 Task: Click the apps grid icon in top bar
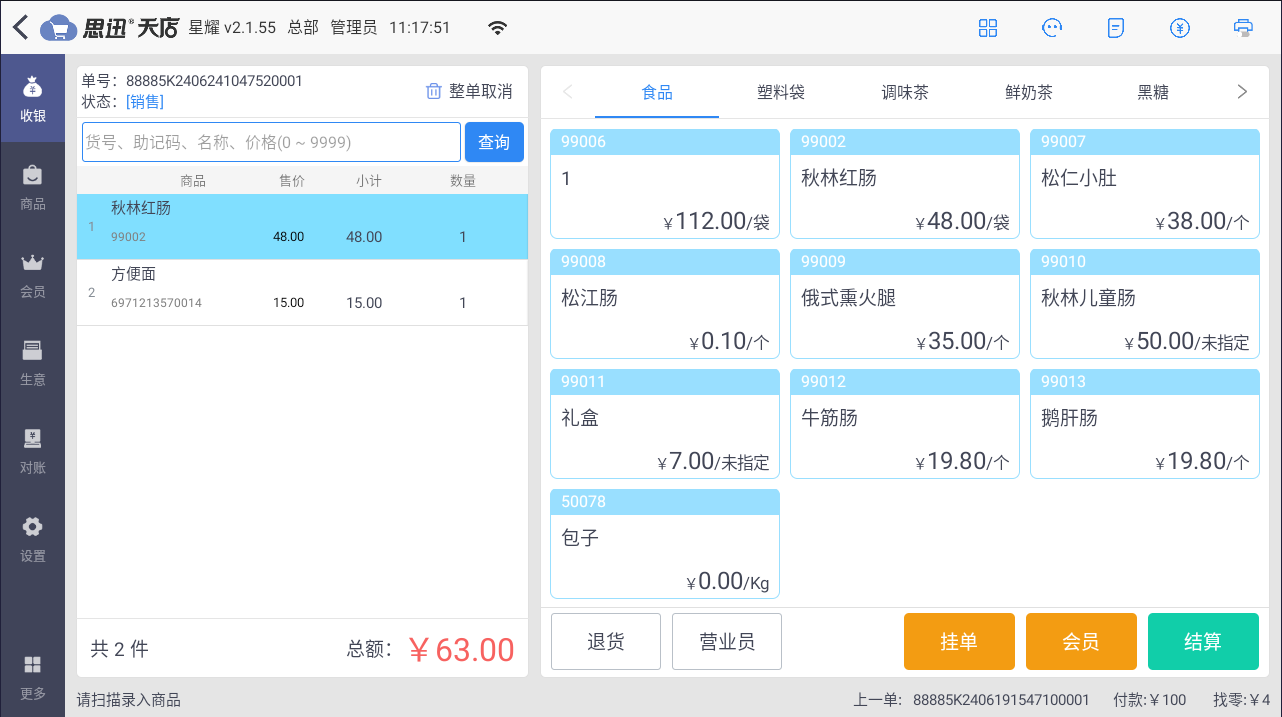[988, 27]
